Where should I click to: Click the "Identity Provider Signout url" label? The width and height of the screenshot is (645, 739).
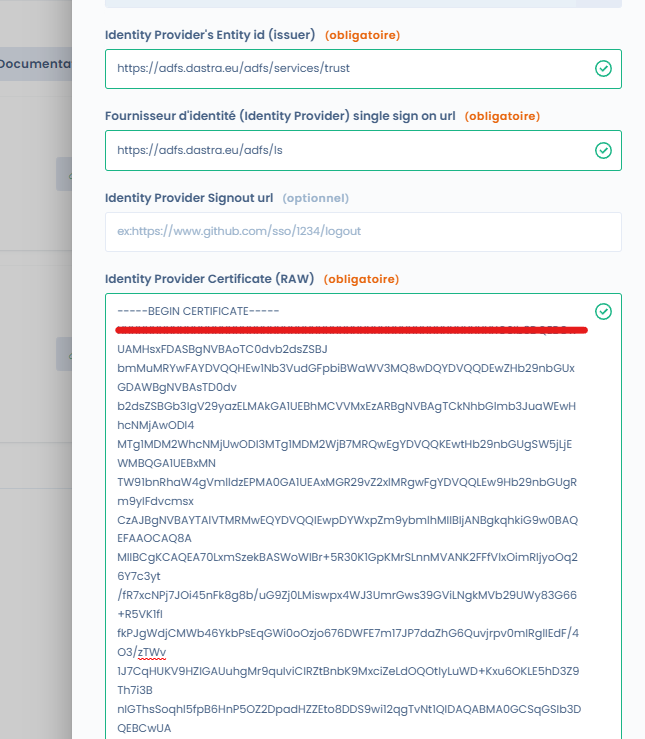coord(190,198)
